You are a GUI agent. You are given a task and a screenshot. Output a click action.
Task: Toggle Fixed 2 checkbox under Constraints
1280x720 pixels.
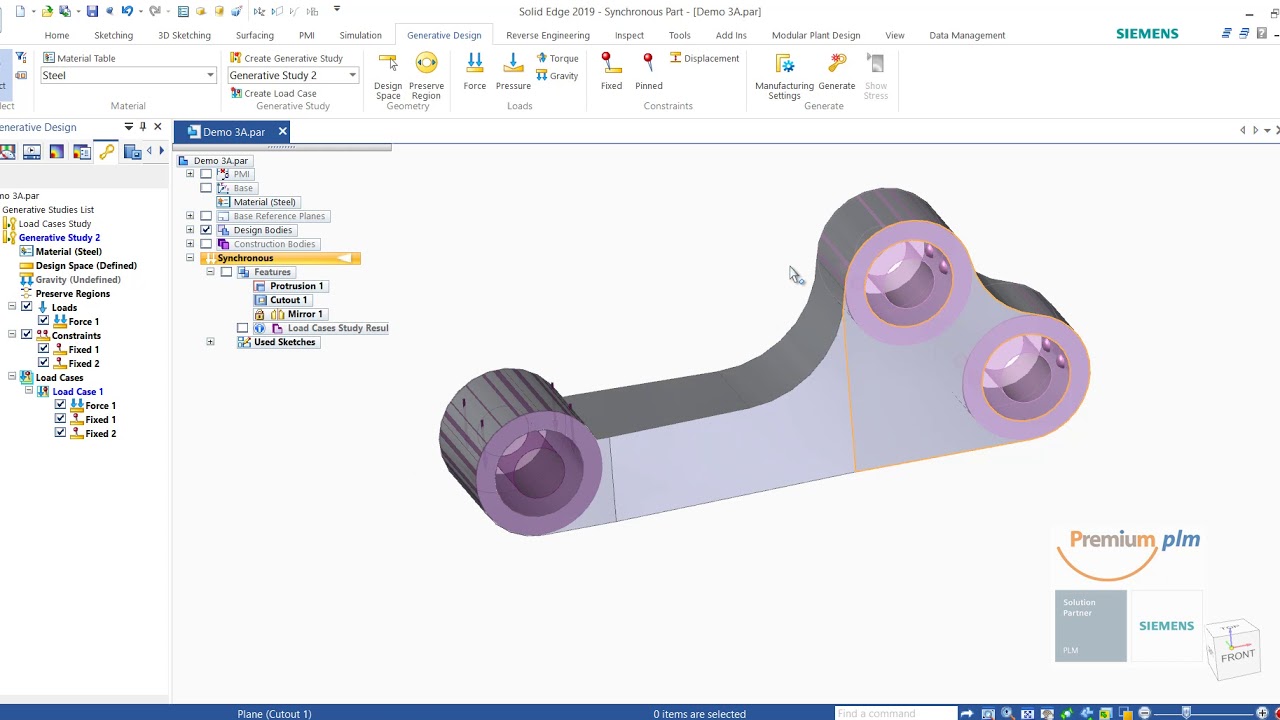(x=43, y=363)
